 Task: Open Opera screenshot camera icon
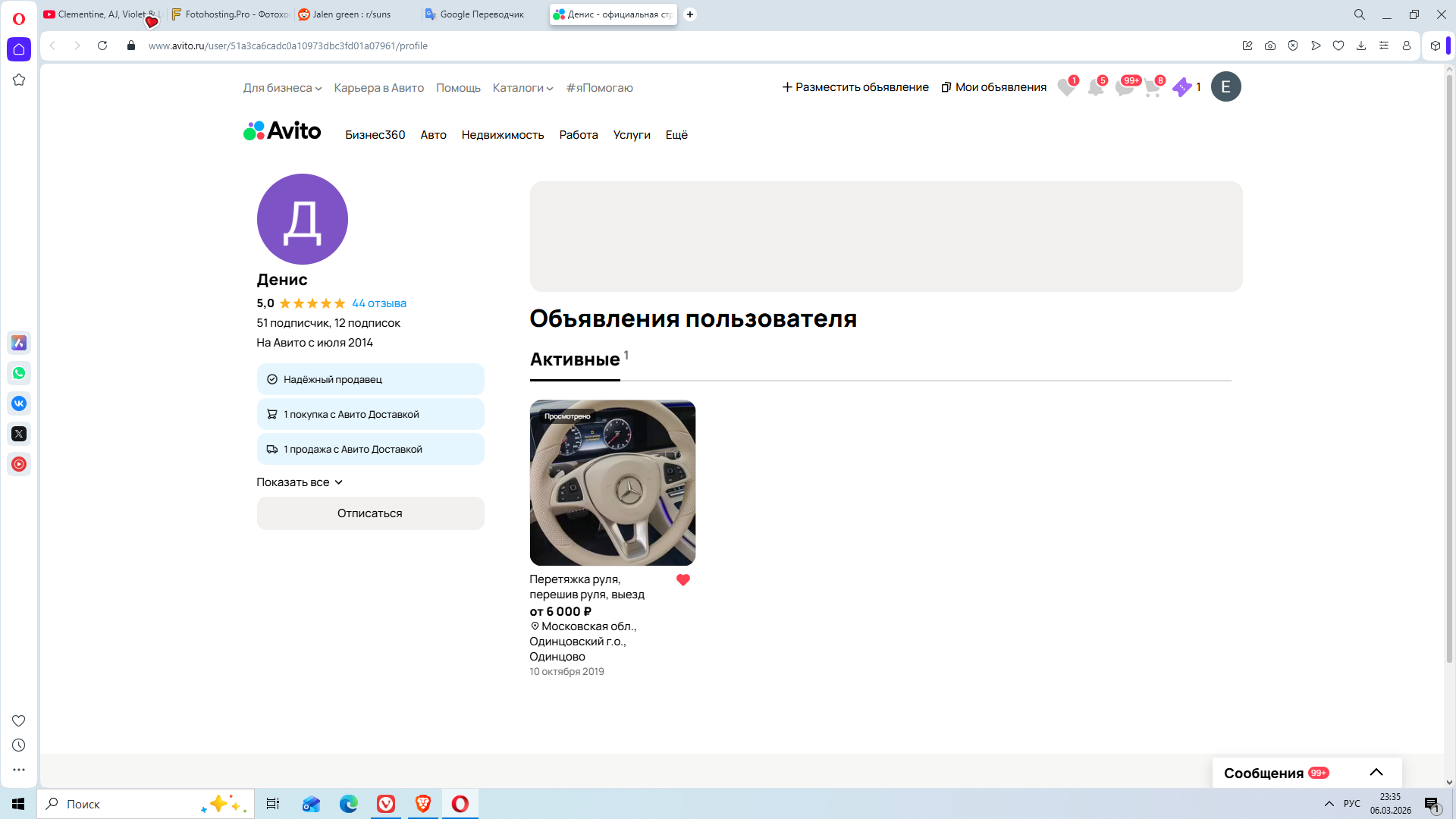pos(1270,45)
